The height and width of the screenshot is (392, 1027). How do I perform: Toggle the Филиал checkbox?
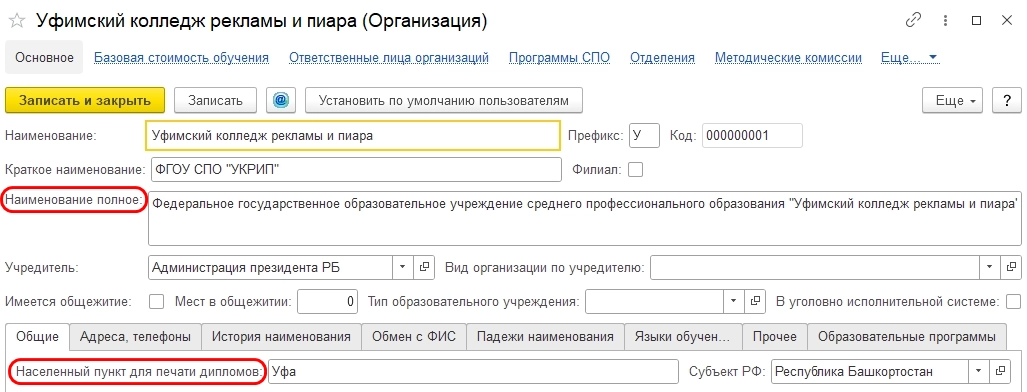(x=635, y=170)
